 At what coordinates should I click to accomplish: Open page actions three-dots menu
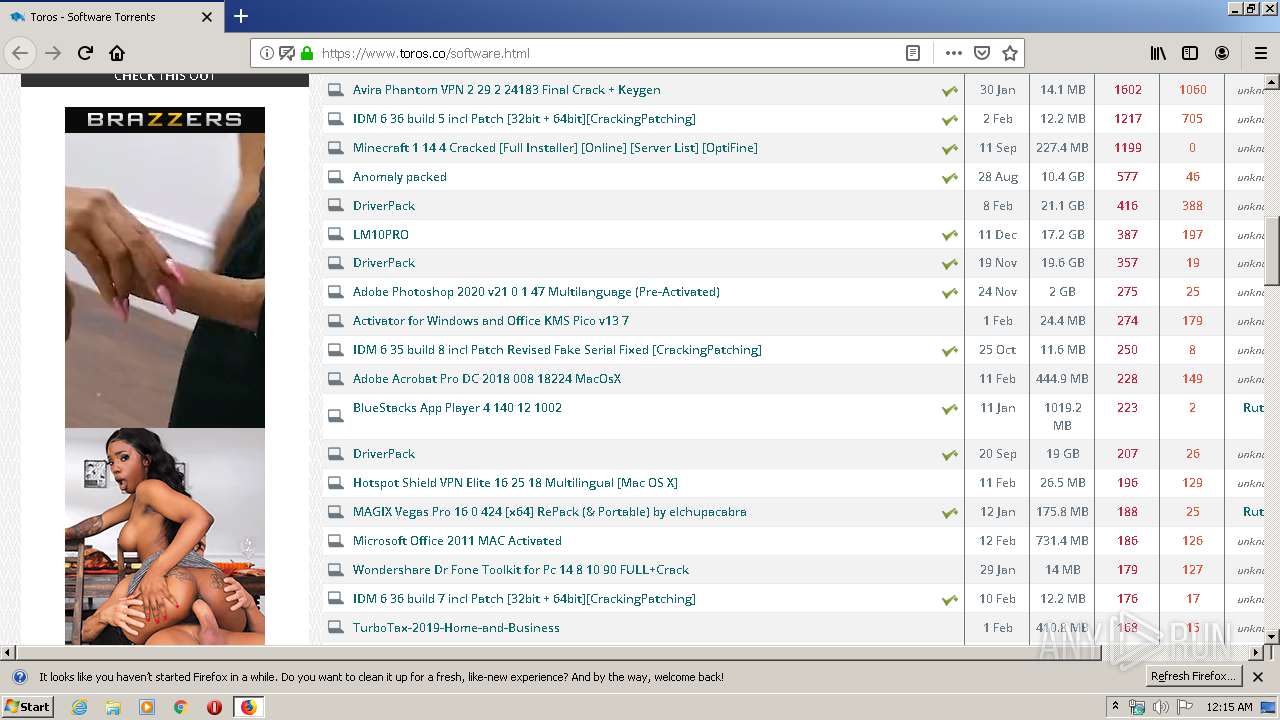(x=954, y=53)
